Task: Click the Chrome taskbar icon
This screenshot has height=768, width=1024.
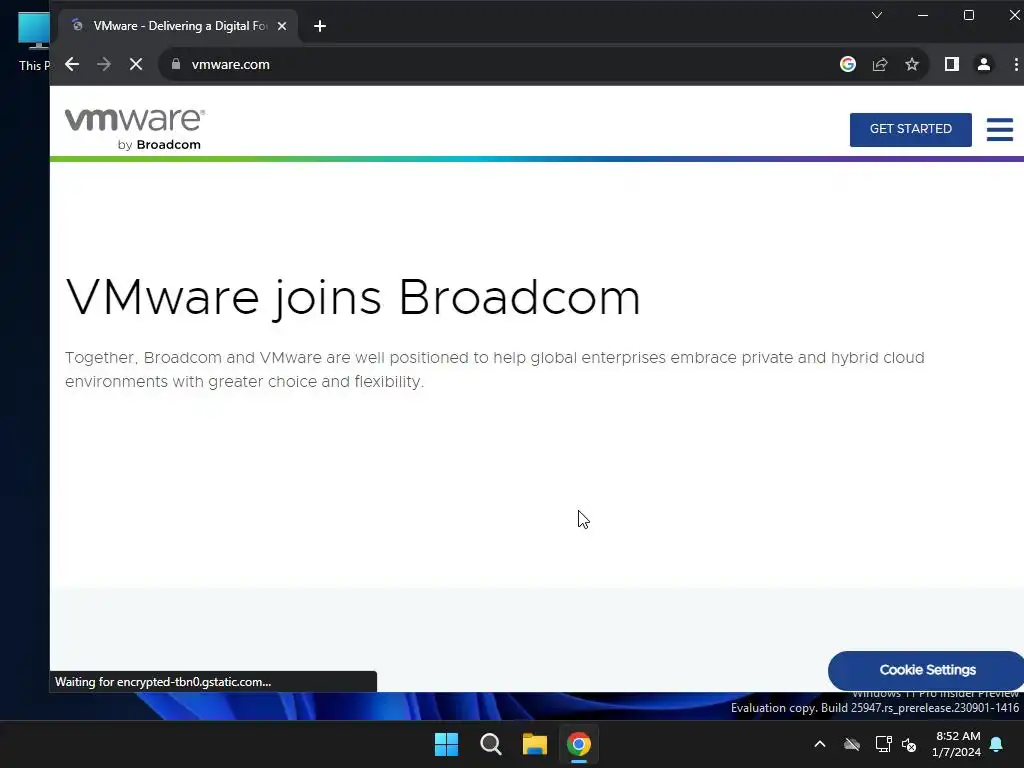Action: pyautogui.click(x=579, y=744)
